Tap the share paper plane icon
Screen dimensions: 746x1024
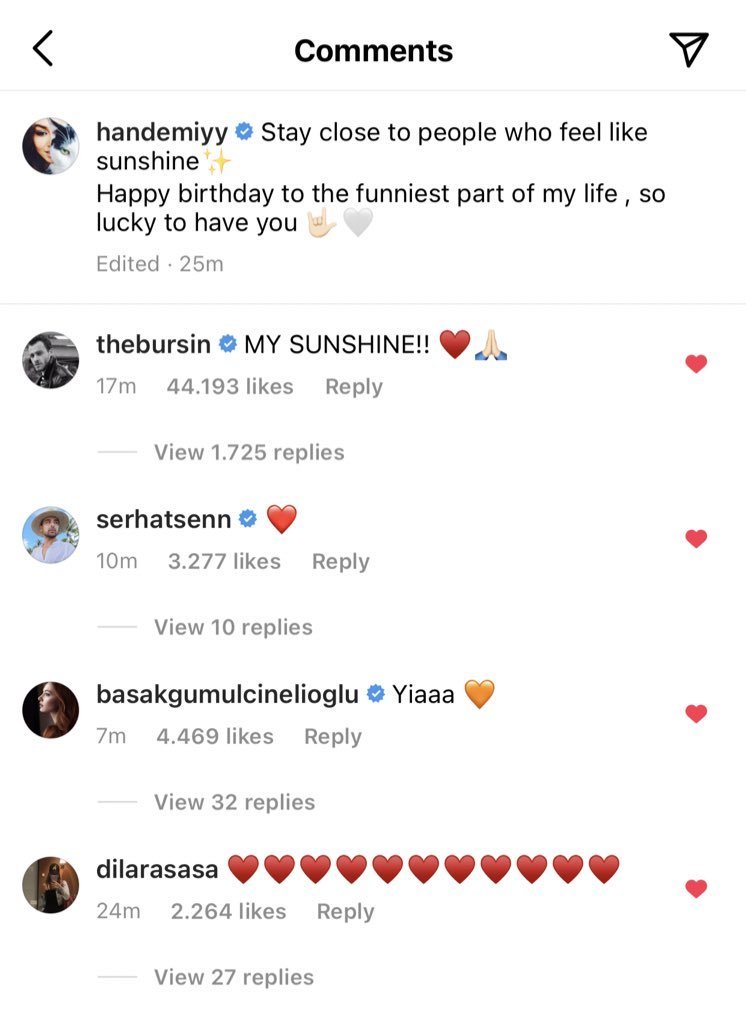(688, 49)
